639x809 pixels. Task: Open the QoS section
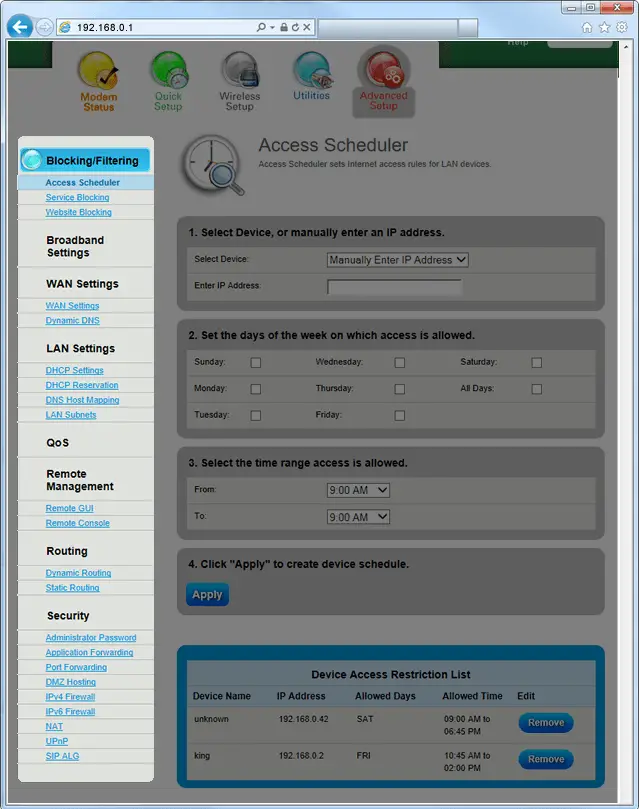click(58, 443)
